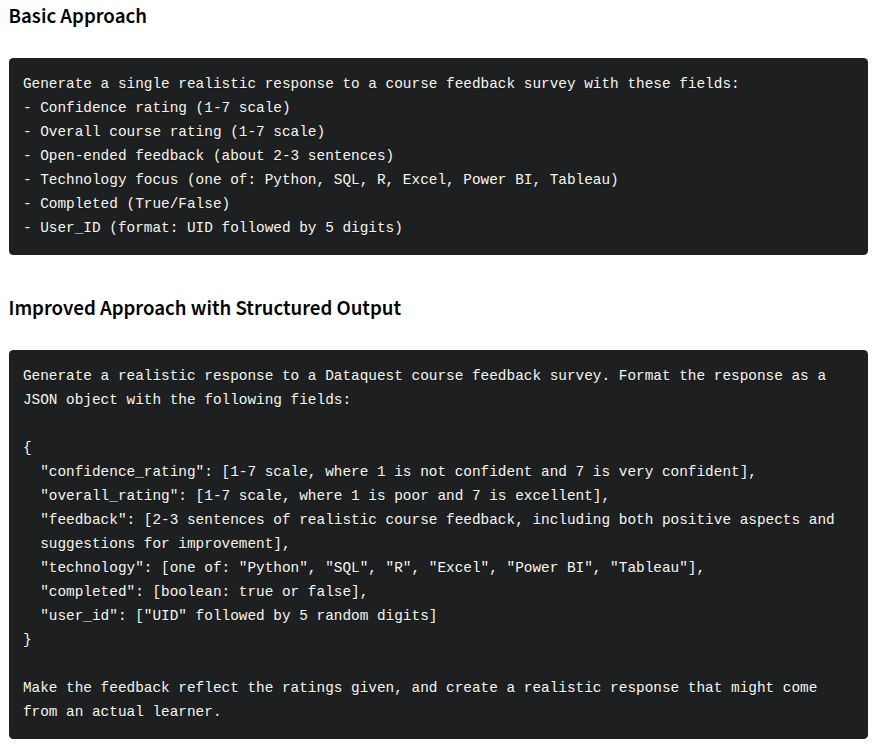Click the 'Make the feedback reflect the ratings' sentence
The image size is (882, 753).
(420, 700)
